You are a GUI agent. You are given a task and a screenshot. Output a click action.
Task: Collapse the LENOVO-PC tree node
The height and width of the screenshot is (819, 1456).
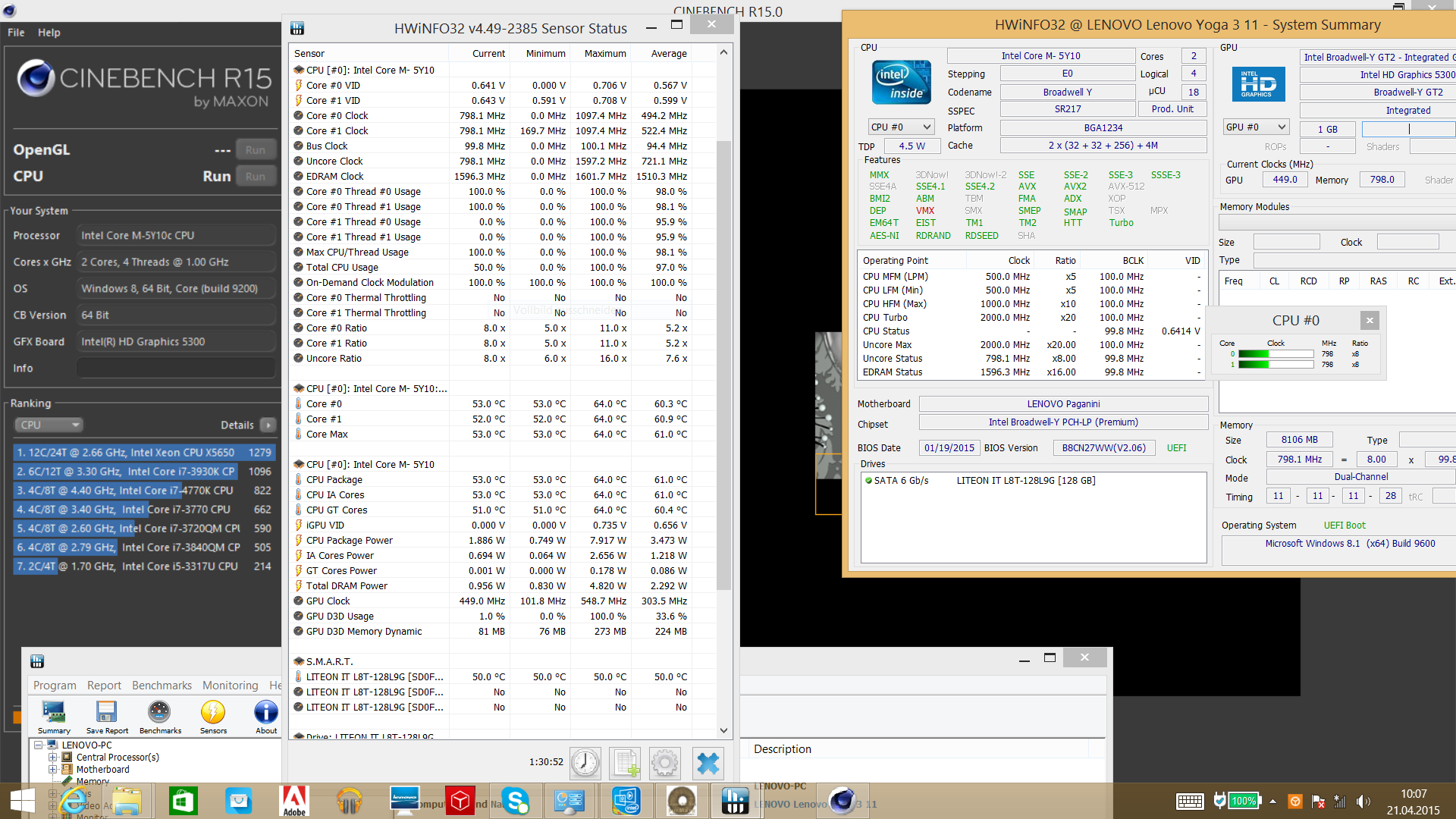coord(38,745)
